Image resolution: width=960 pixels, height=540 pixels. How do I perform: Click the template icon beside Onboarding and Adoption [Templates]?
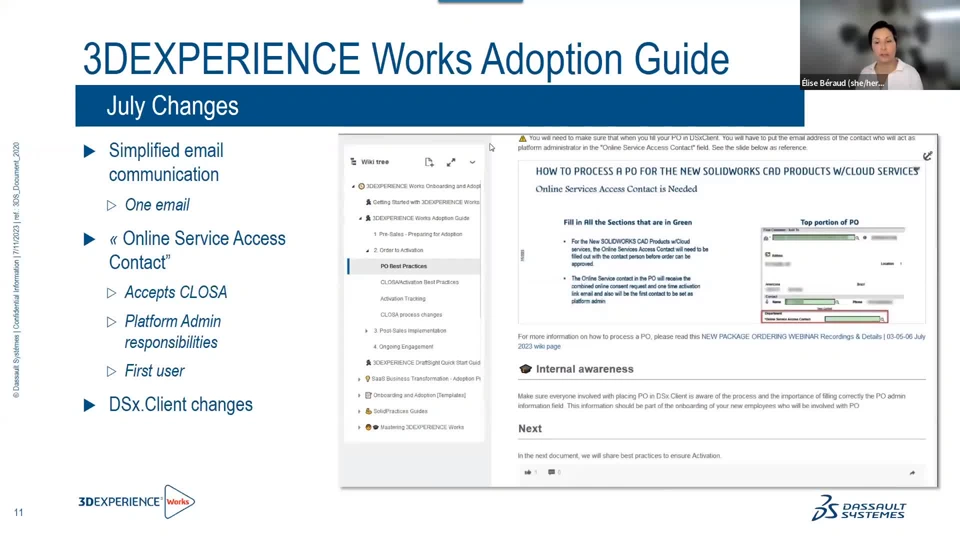tap(368, 396)
